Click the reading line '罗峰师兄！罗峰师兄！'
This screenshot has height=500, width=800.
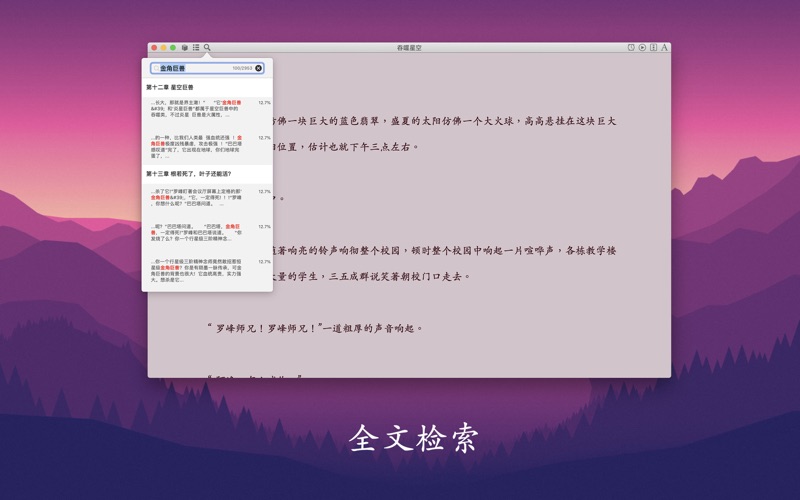click(315, 328)
